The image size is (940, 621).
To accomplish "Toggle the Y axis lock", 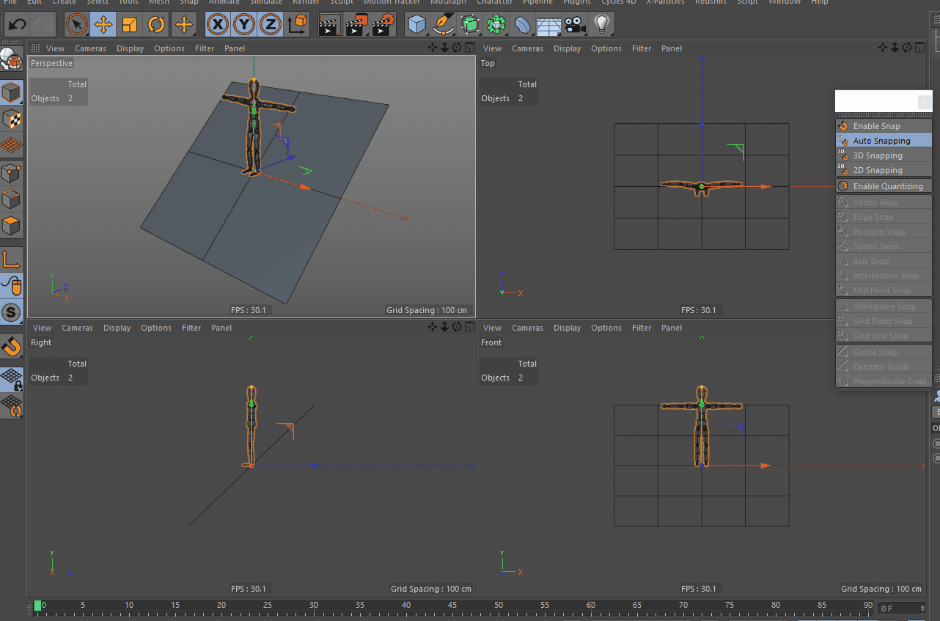I will 244,25.
